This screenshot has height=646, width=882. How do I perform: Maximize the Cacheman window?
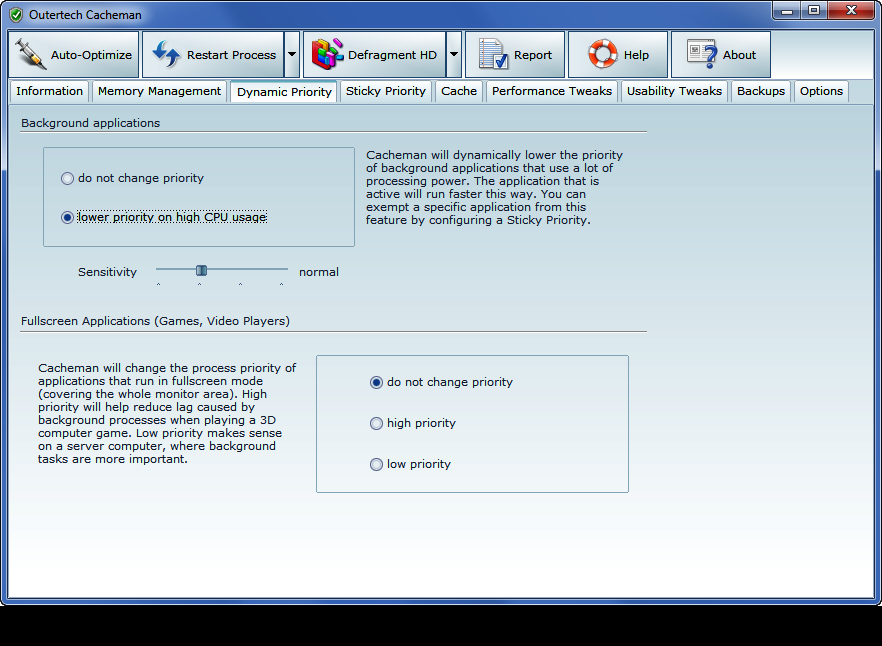click(814, 10)
